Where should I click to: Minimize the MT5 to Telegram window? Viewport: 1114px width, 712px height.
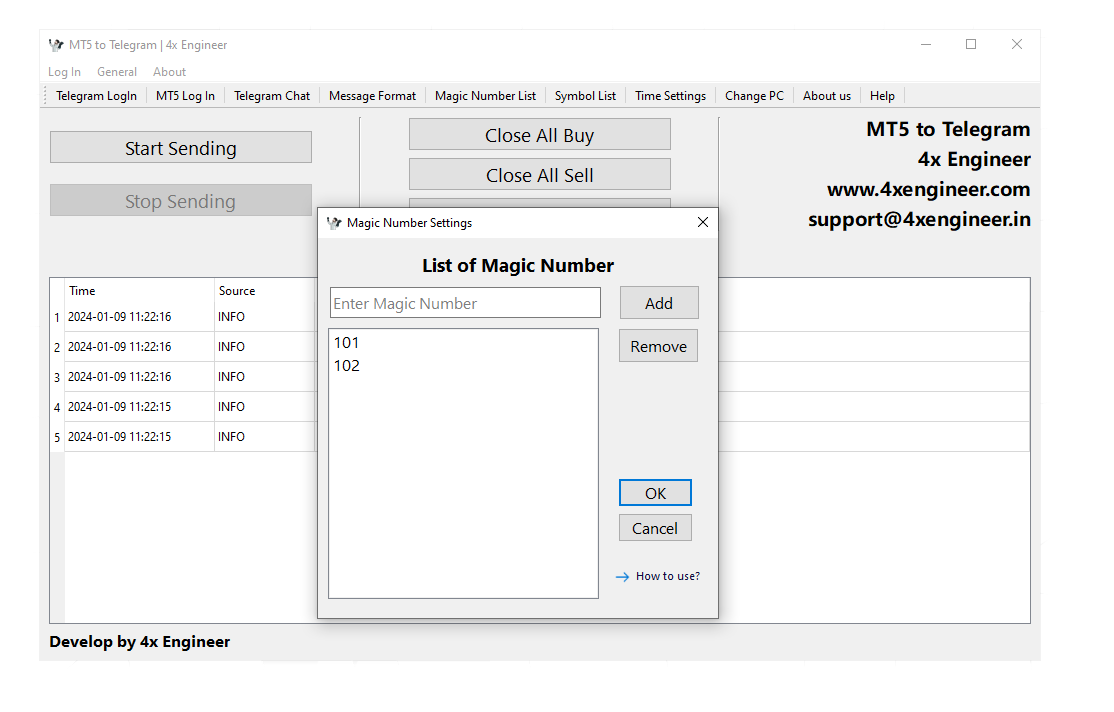pos(926,44)
